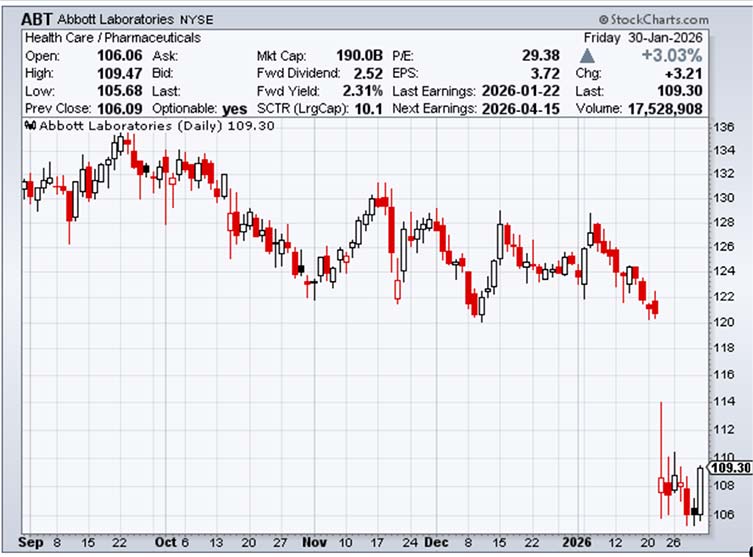The height and width of the screenshot is (557, 753).
Task: Click the Ask: label
Action: click(165, 56)
